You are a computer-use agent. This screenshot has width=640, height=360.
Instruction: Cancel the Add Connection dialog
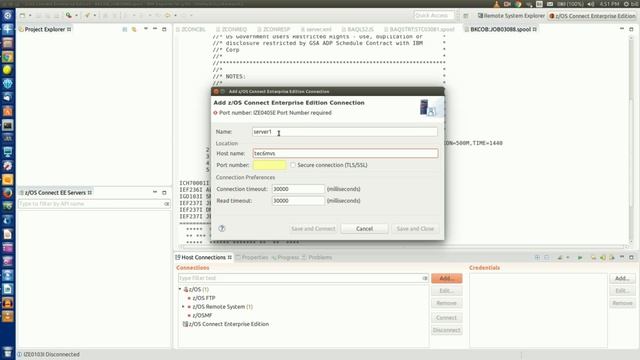(364, 229)
